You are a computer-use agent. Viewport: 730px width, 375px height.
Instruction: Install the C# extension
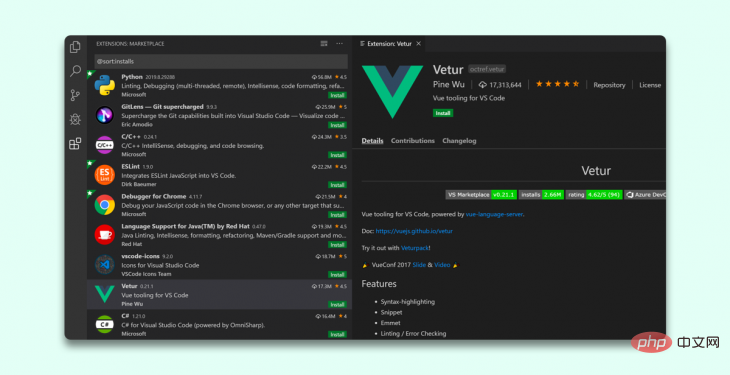[x=337, y=334]
